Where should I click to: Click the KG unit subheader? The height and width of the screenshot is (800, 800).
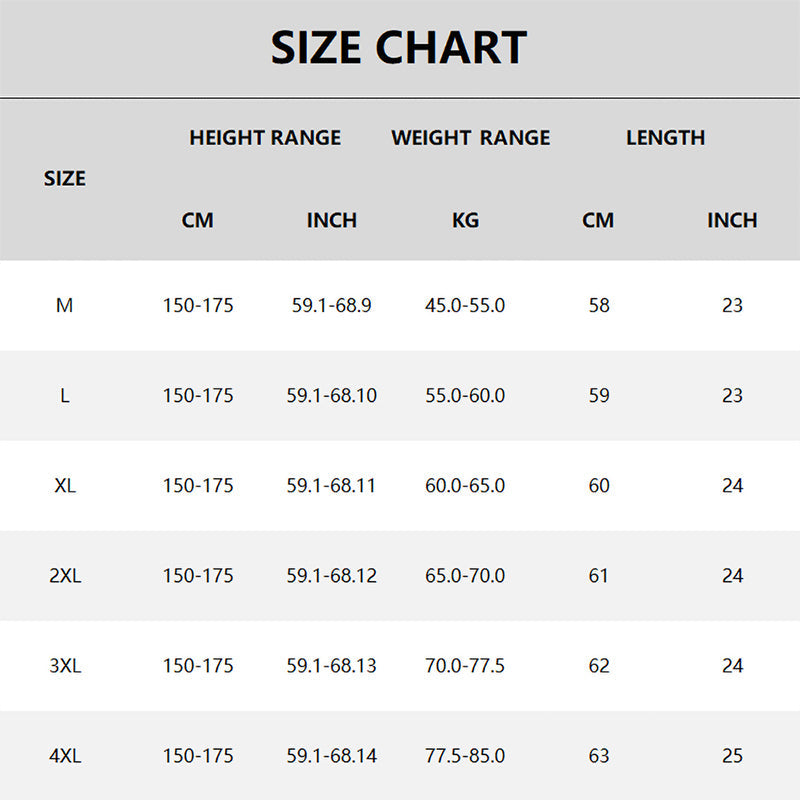[465, 220]
